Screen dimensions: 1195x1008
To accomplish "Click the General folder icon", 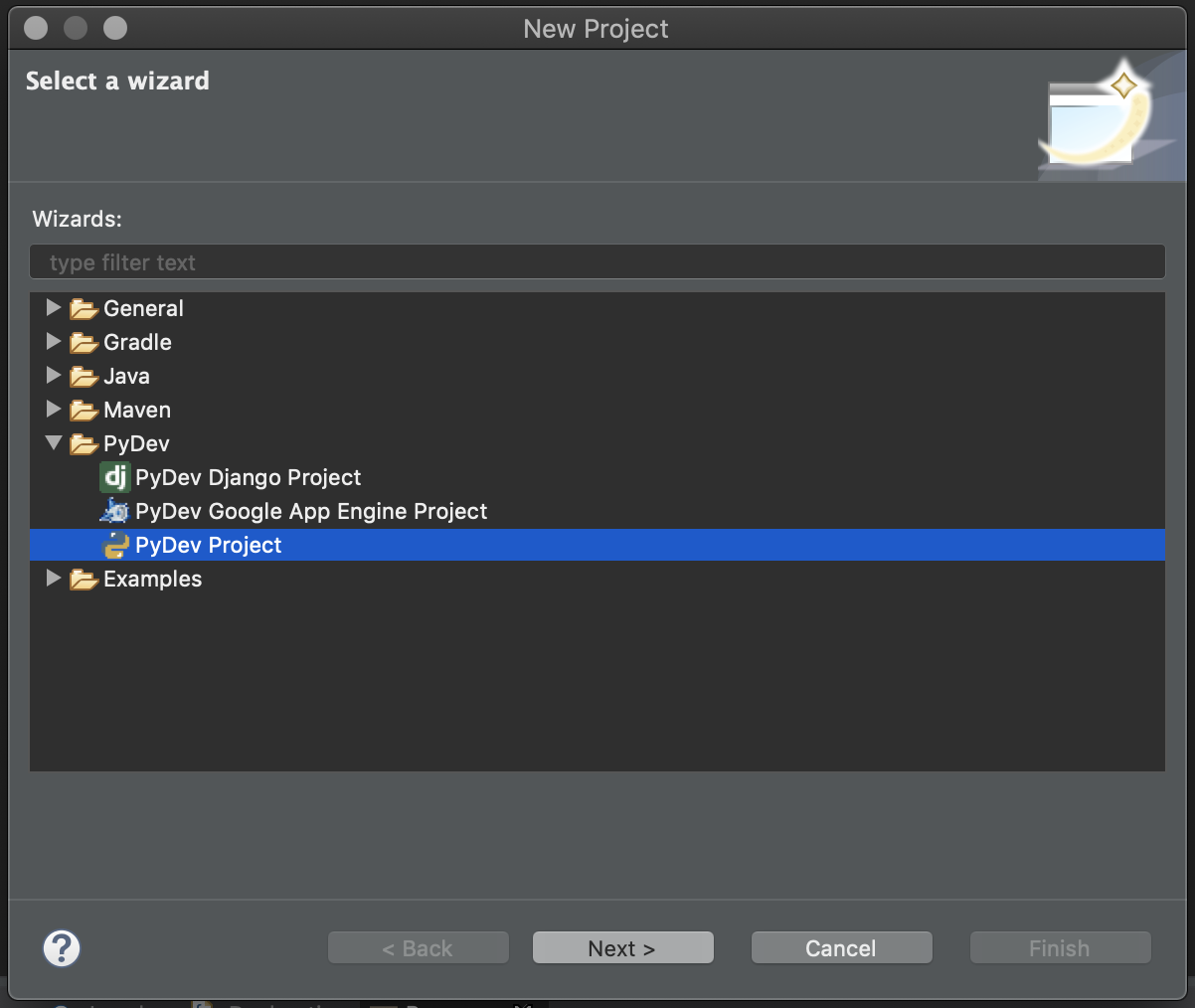I will tap(84, 309).
